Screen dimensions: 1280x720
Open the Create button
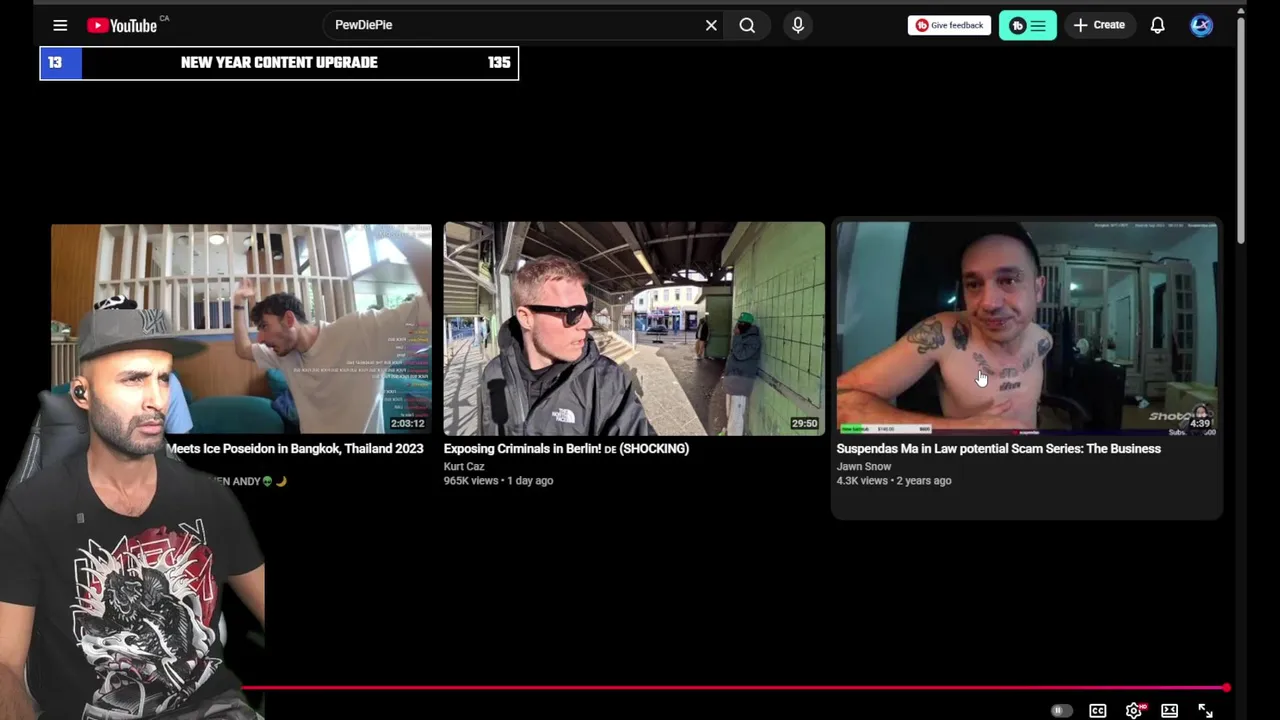pyautogui.click(x=1099, y=25)
